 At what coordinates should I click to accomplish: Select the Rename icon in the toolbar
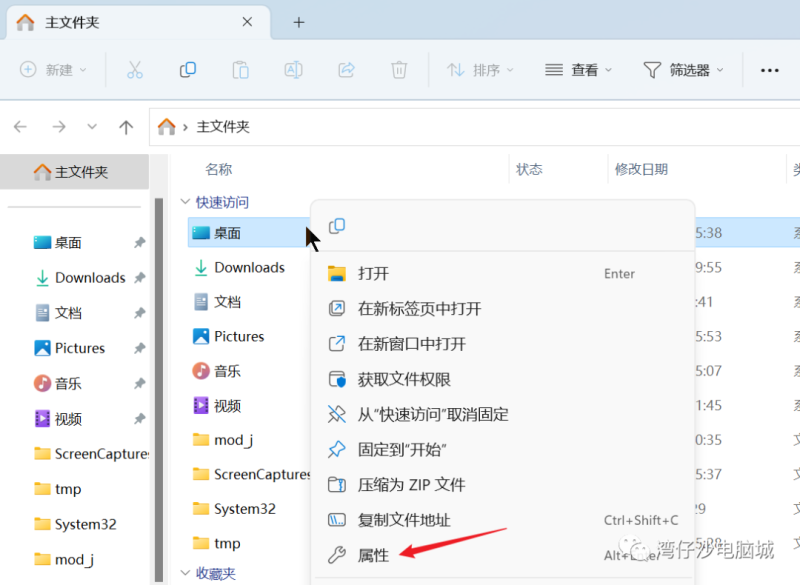point(293,70)
